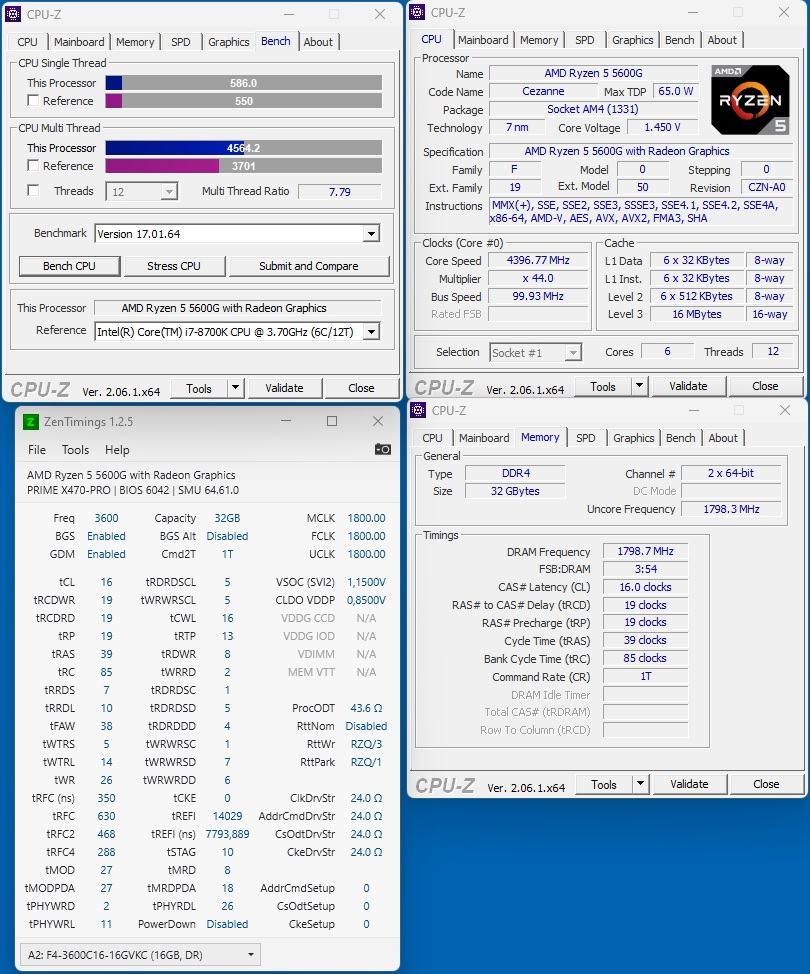Open Tools dropdown arrow in Memory window
The width and height of the screenshot is (810, 974).
640,784
